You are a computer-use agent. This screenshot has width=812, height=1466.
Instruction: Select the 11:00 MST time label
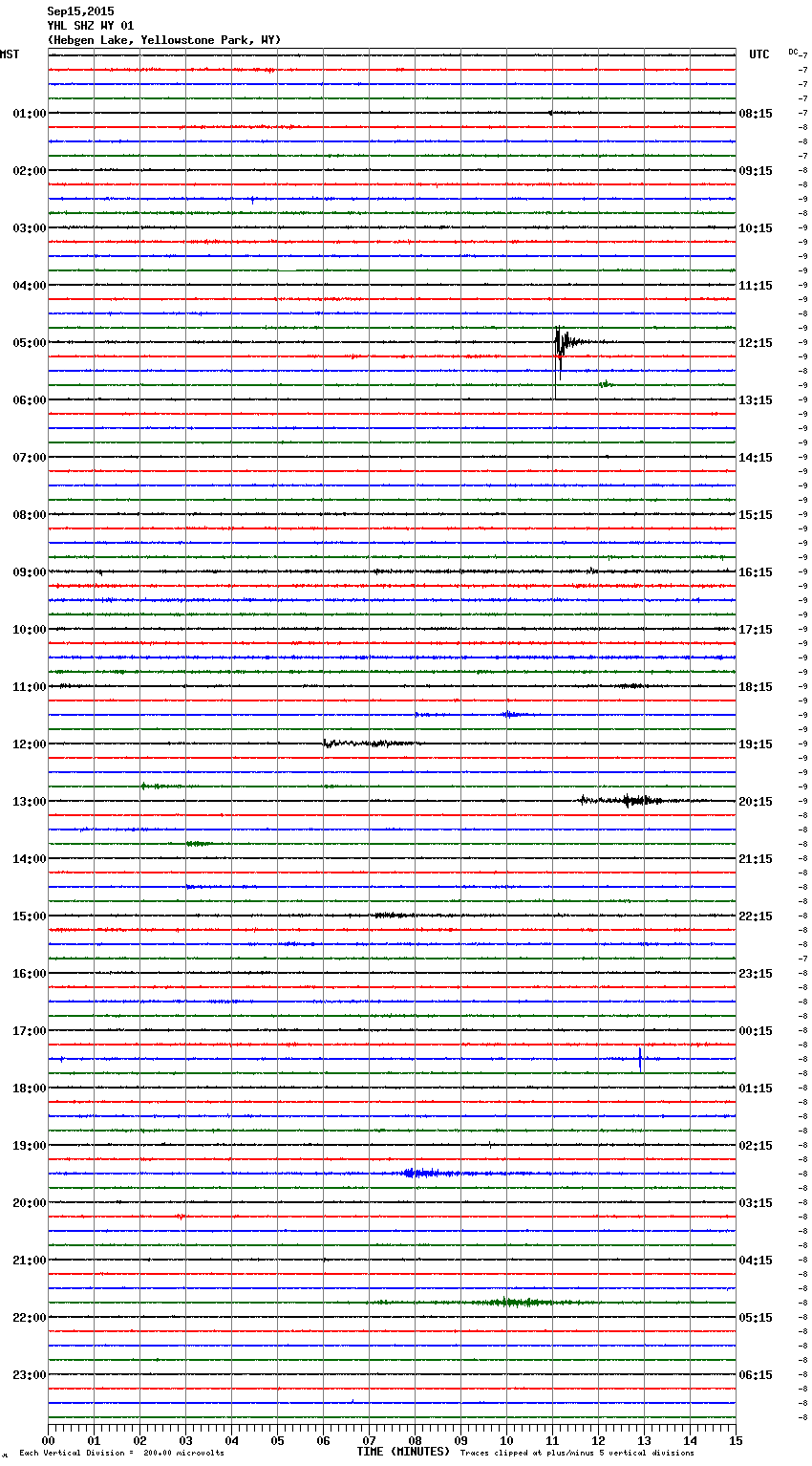(30, 687)
